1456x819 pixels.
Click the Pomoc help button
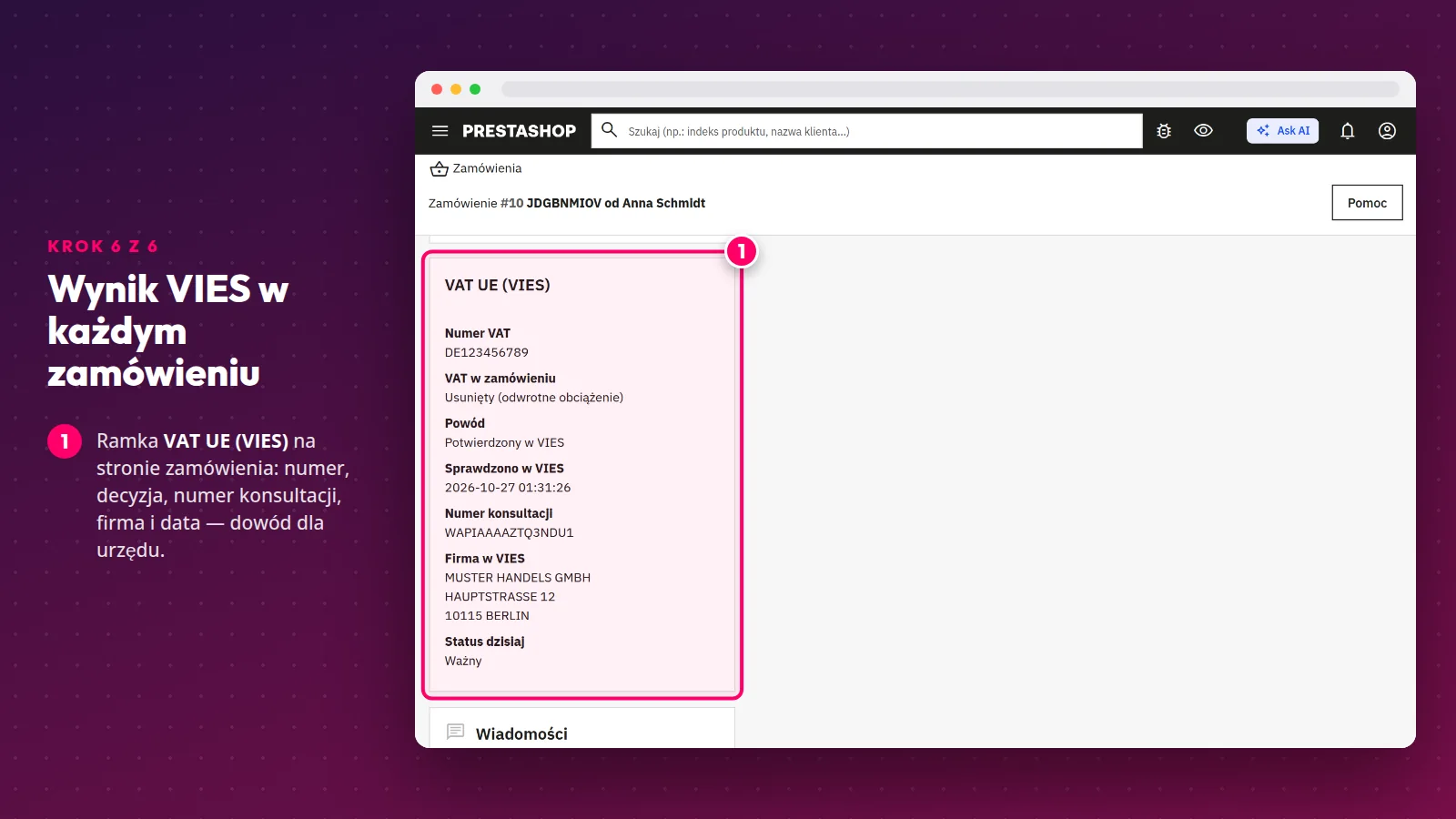click(x=1367, y=203)
